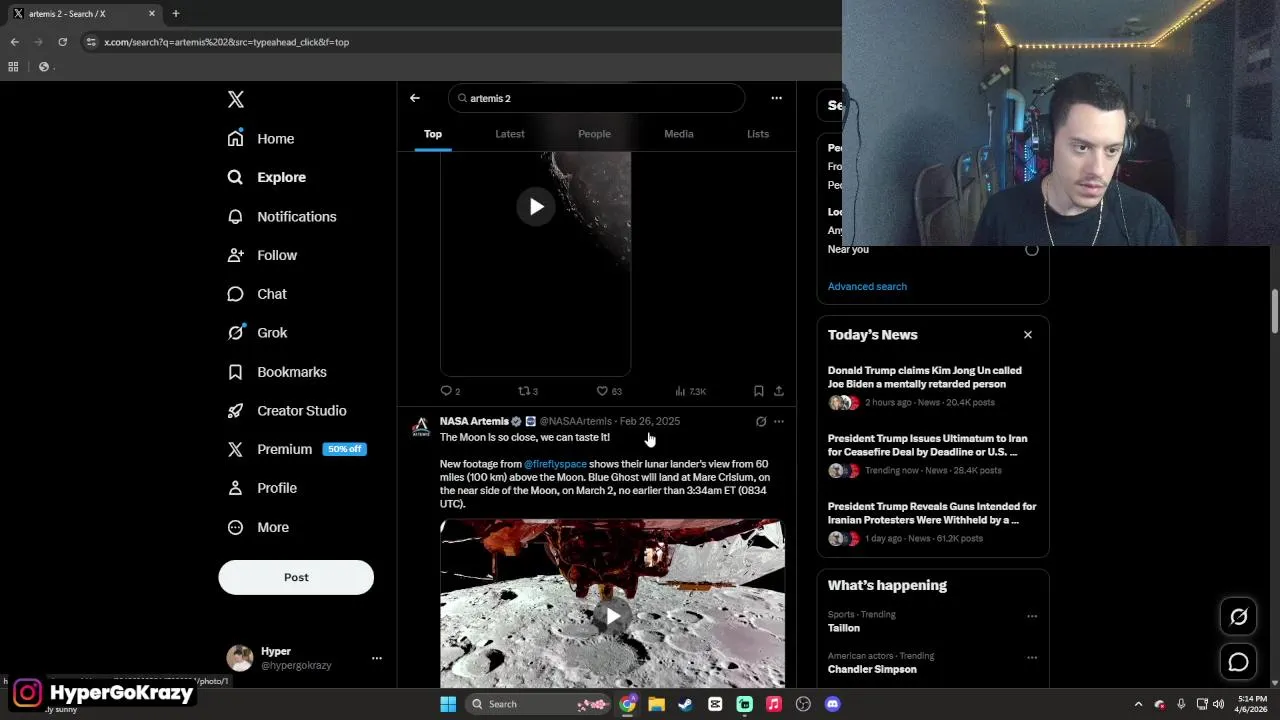
Task: Open Discord from taskbar
Action: coord(832,704)
